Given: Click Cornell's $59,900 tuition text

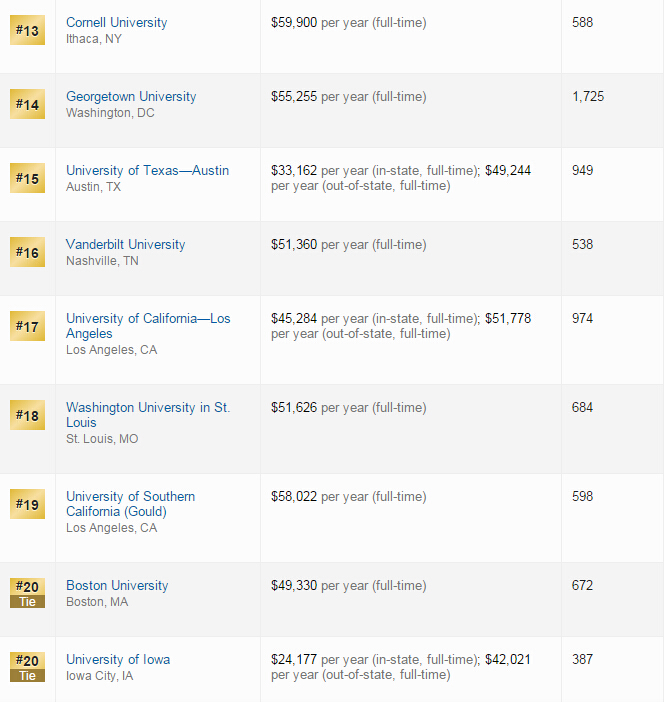Looking at the screenshot, I should pos(294,22).
